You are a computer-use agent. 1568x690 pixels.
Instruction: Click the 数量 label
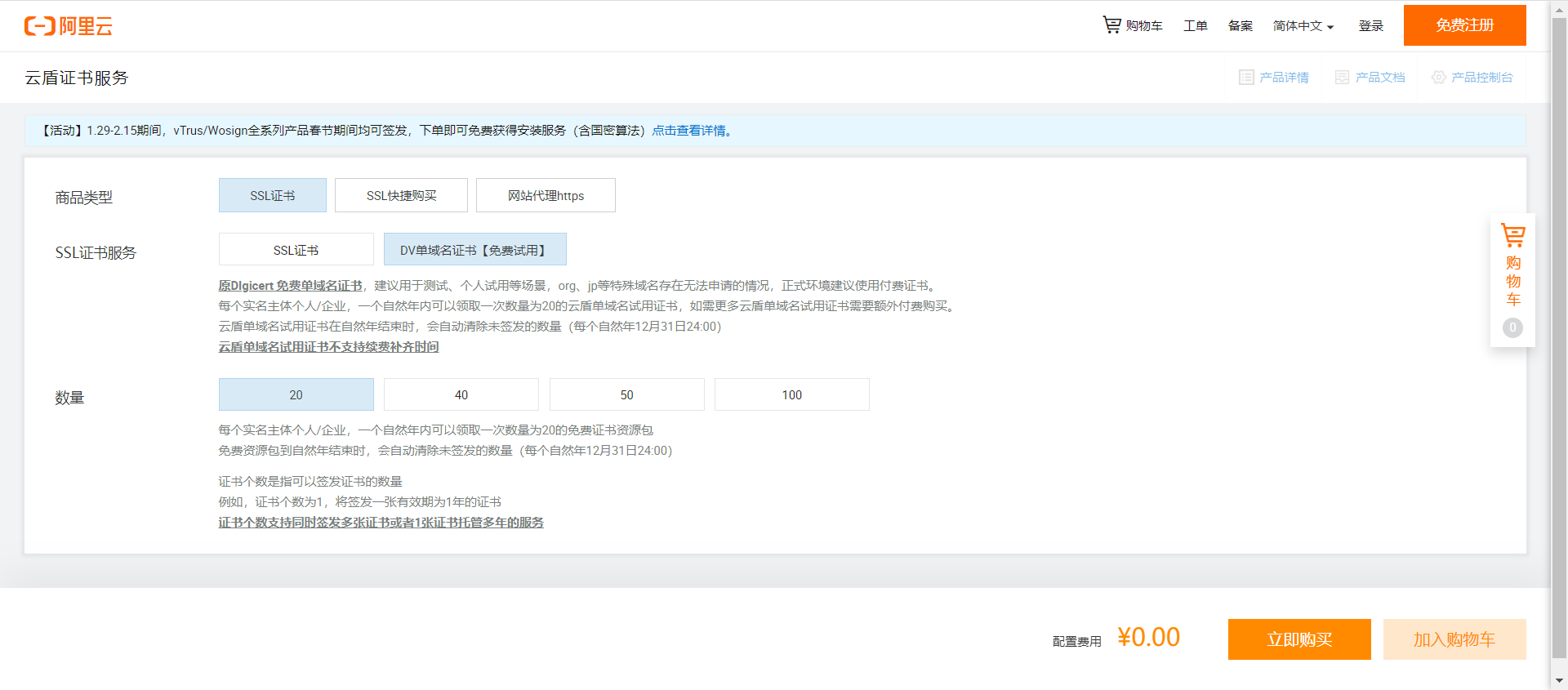[69, 398]
